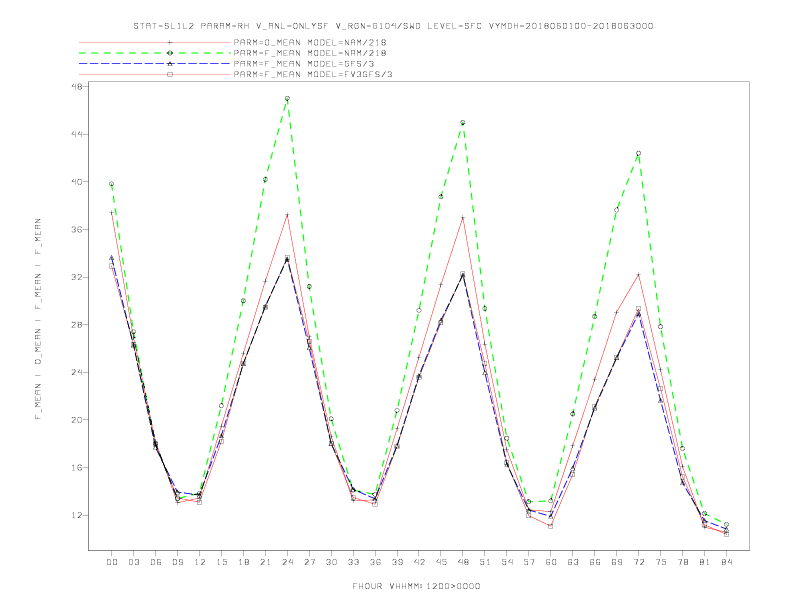Click the vertical y-axis label F_MEAN | O_MEAN

click(38, 319)
